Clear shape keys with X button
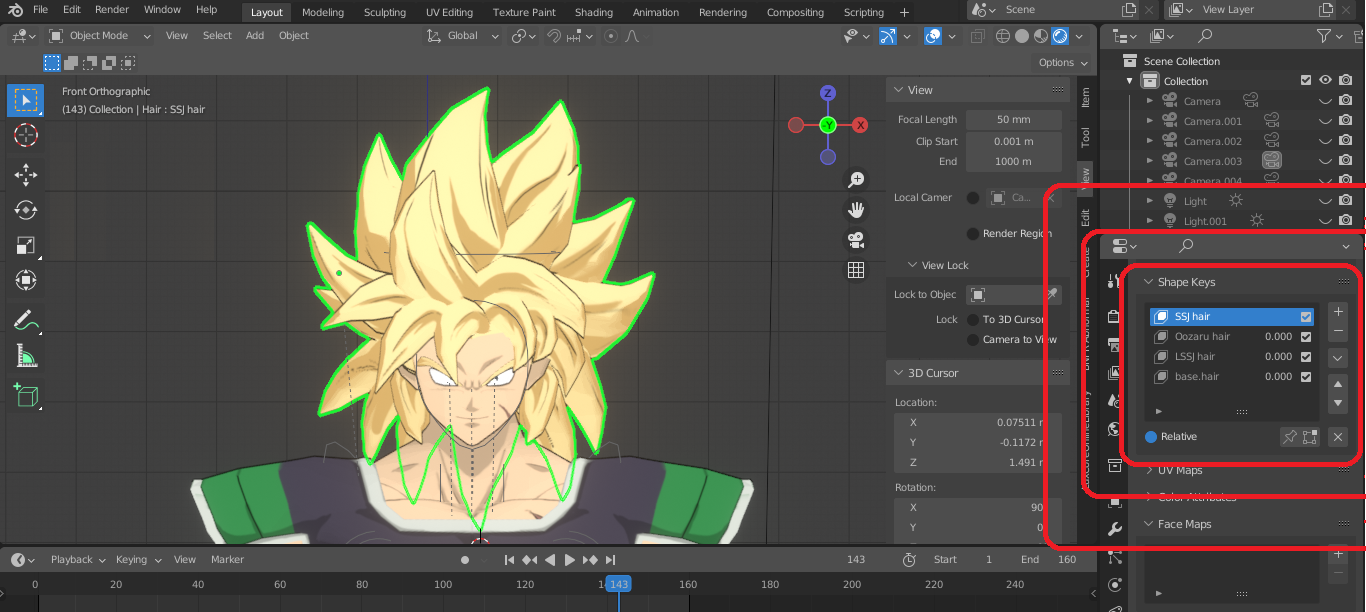Viewport: 1366px width, 612px height. click(x=1339, y=437)
